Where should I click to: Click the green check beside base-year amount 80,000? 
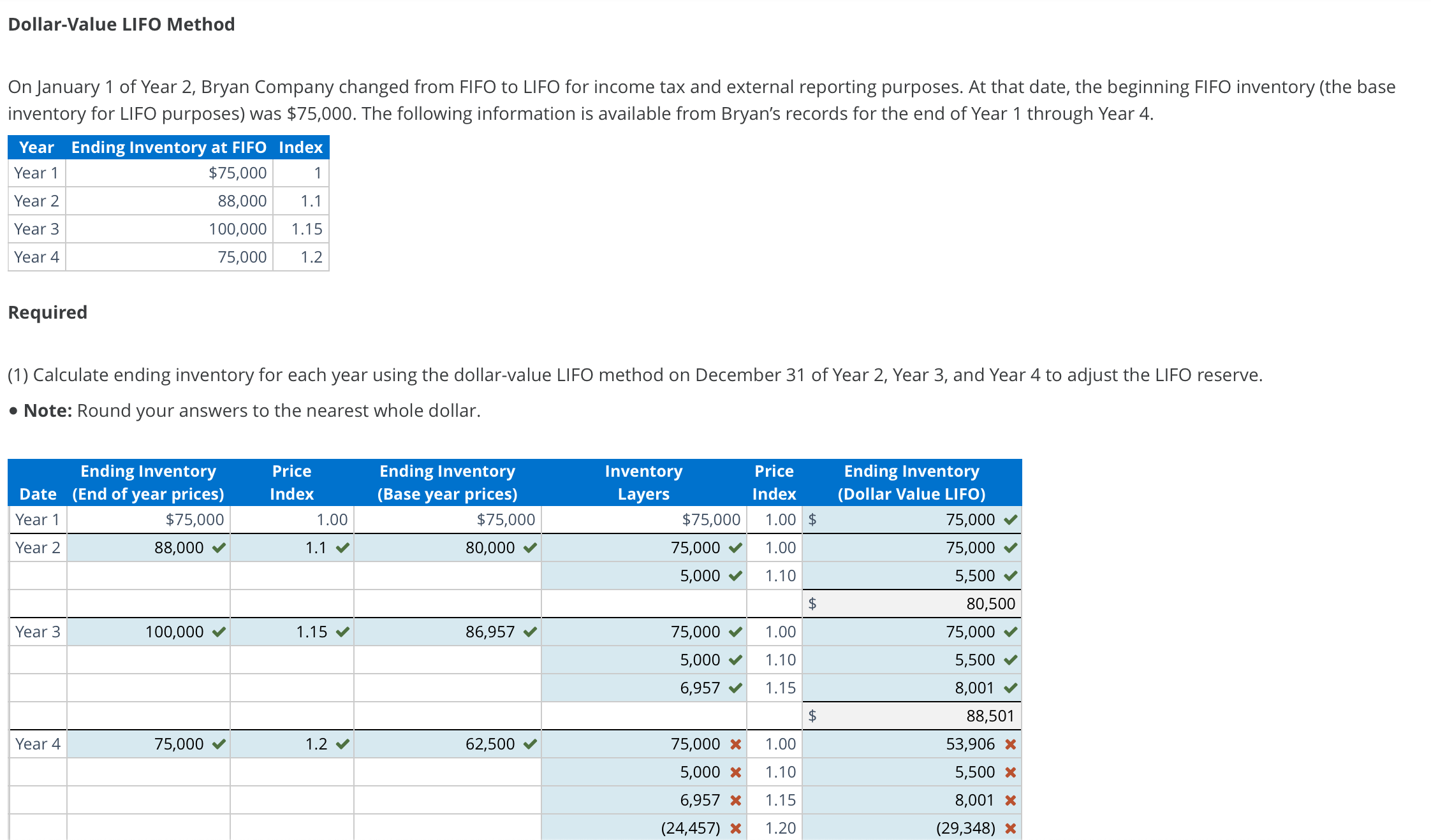529,547
